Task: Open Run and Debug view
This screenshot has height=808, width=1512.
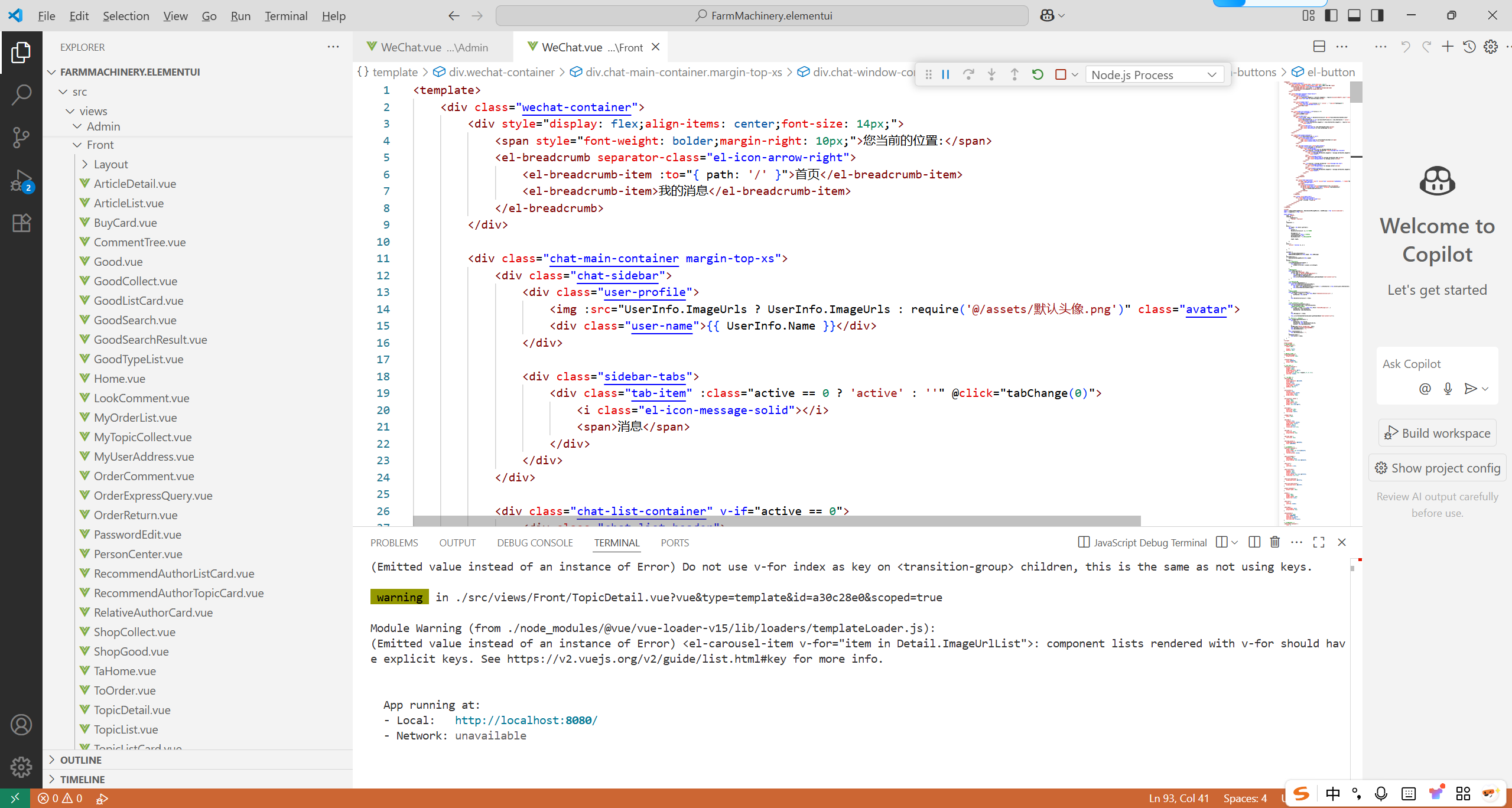Action: click(x=21, y=181)
